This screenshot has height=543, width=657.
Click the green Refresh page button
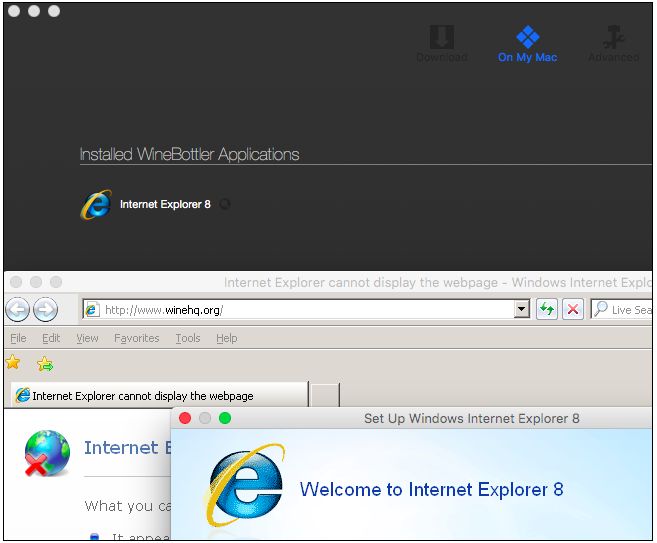[x=547, y=309]
